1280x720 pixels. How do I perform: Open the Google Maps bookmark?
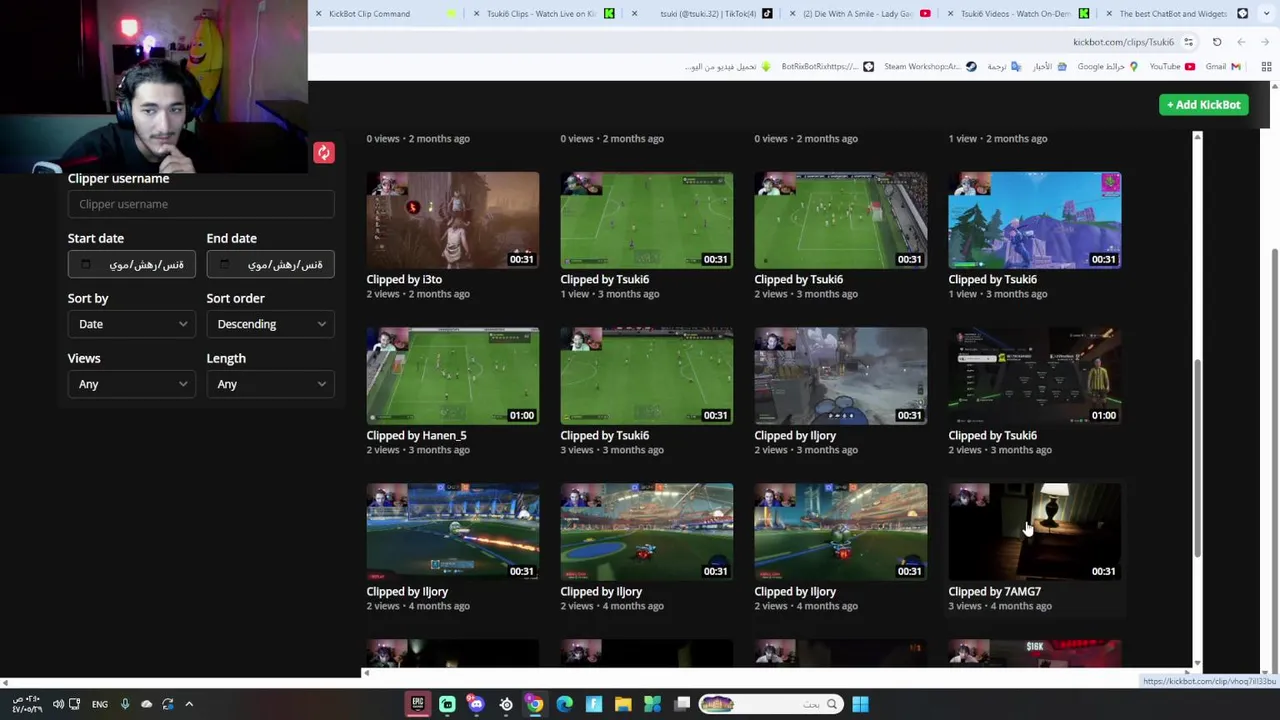1106,67
